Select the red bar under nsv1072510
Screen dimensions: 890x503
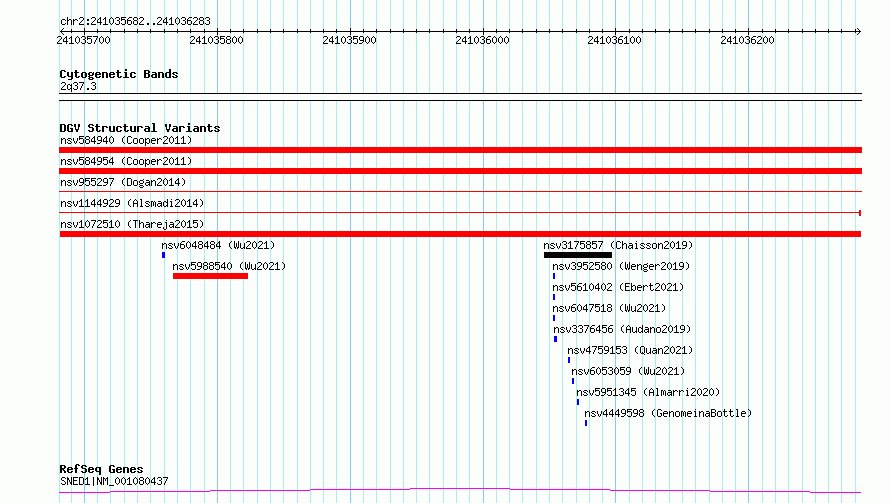click(460, 234)
